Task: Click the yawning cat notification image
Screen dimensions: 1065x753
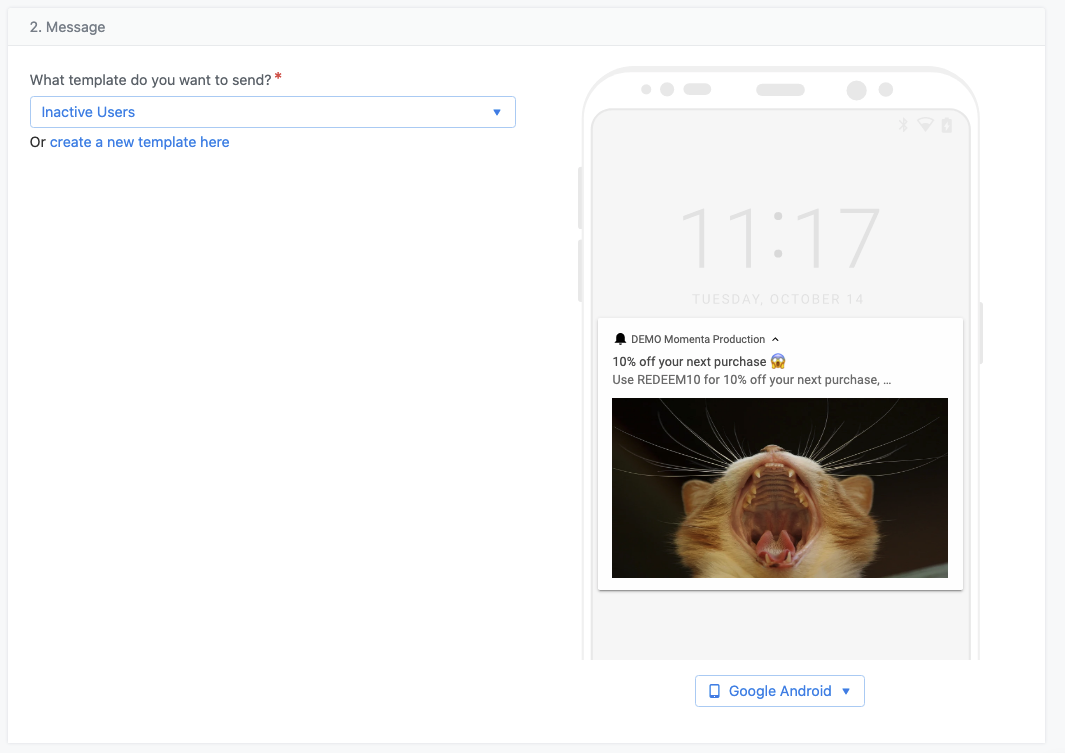Action: pos(780,488)
